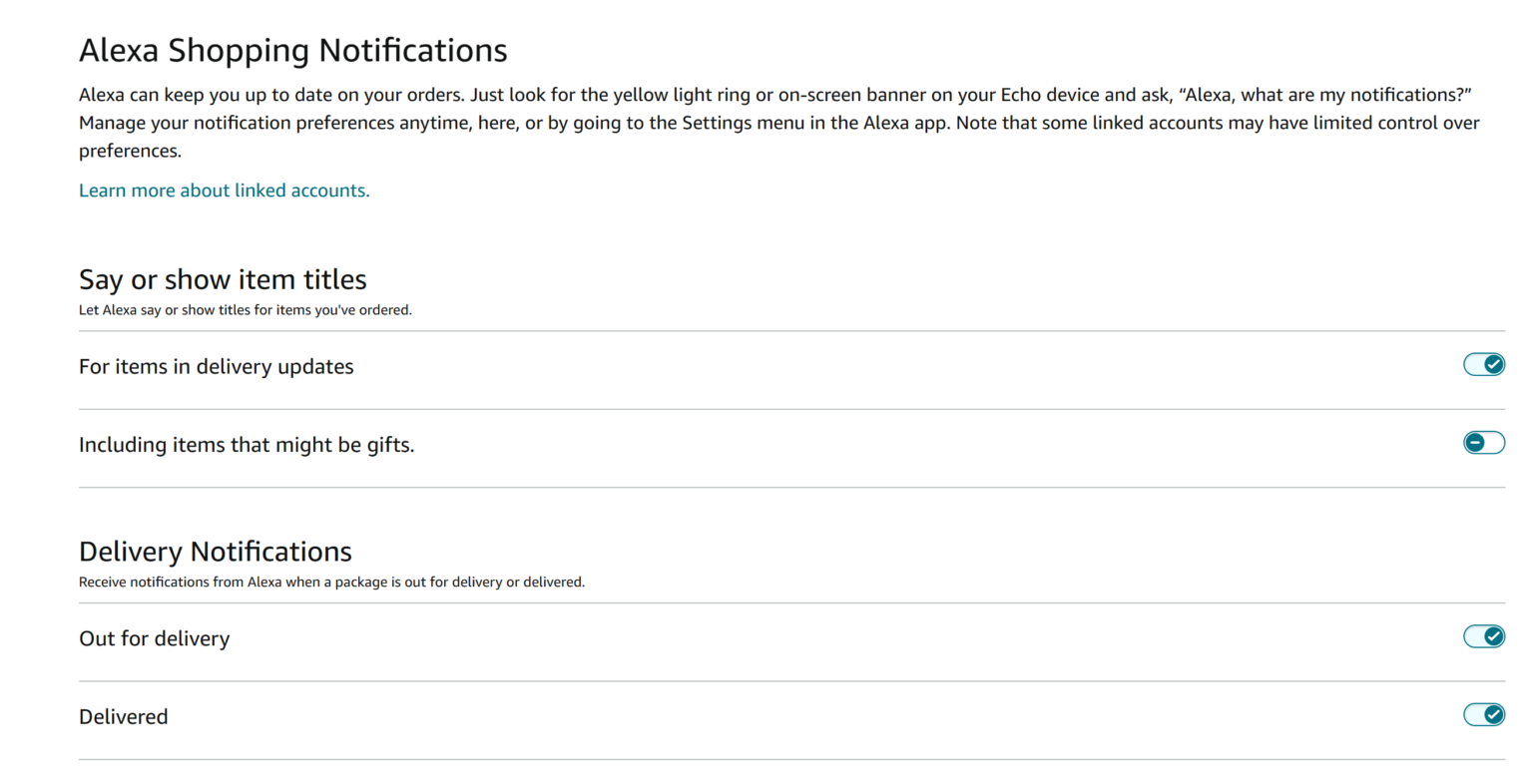Turn off the "For items in delivery updates" switch
Screen dimensions: 1533x784
1483,365
